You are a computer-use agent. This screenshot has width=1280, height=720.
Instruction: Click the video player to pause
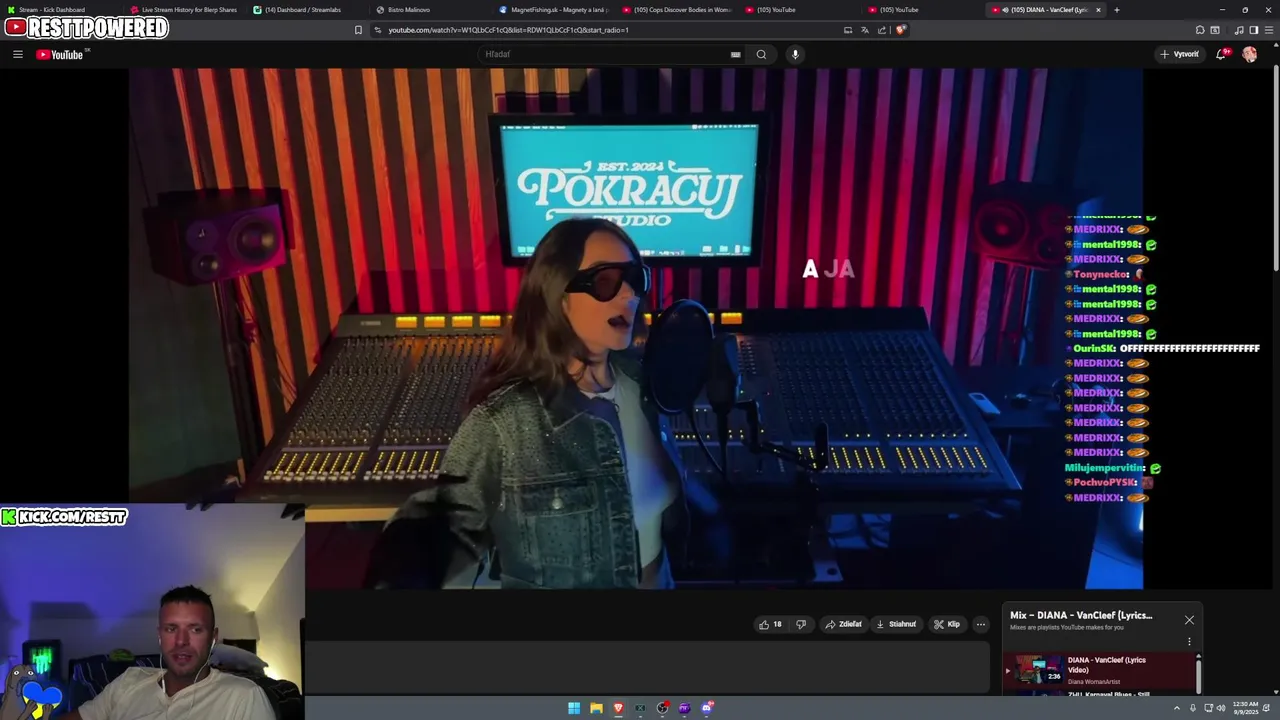click(635, 328)
